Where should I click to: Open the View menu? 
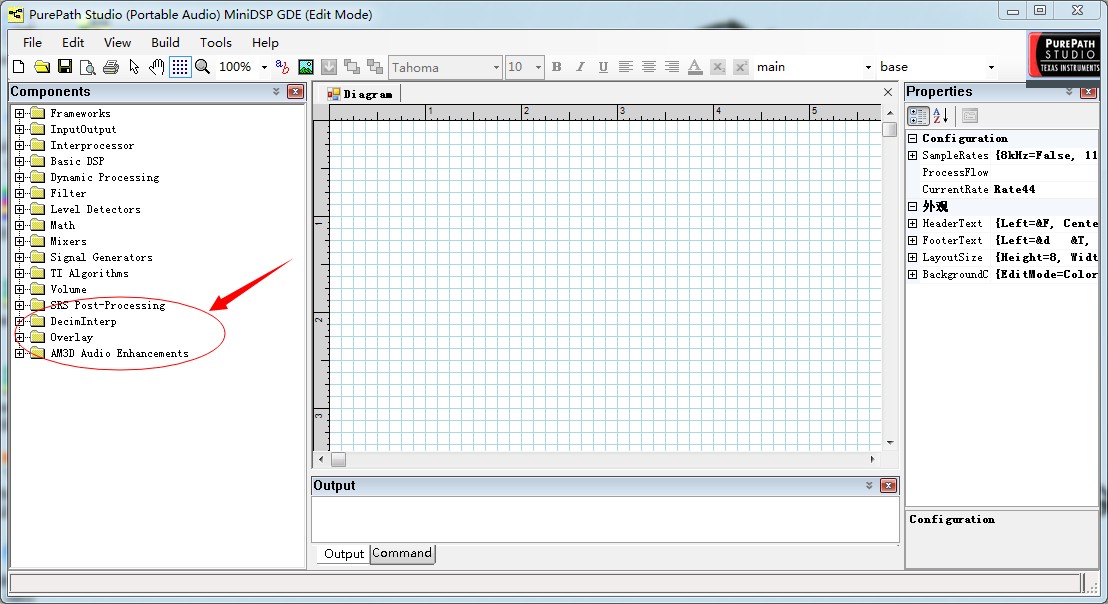117,42
